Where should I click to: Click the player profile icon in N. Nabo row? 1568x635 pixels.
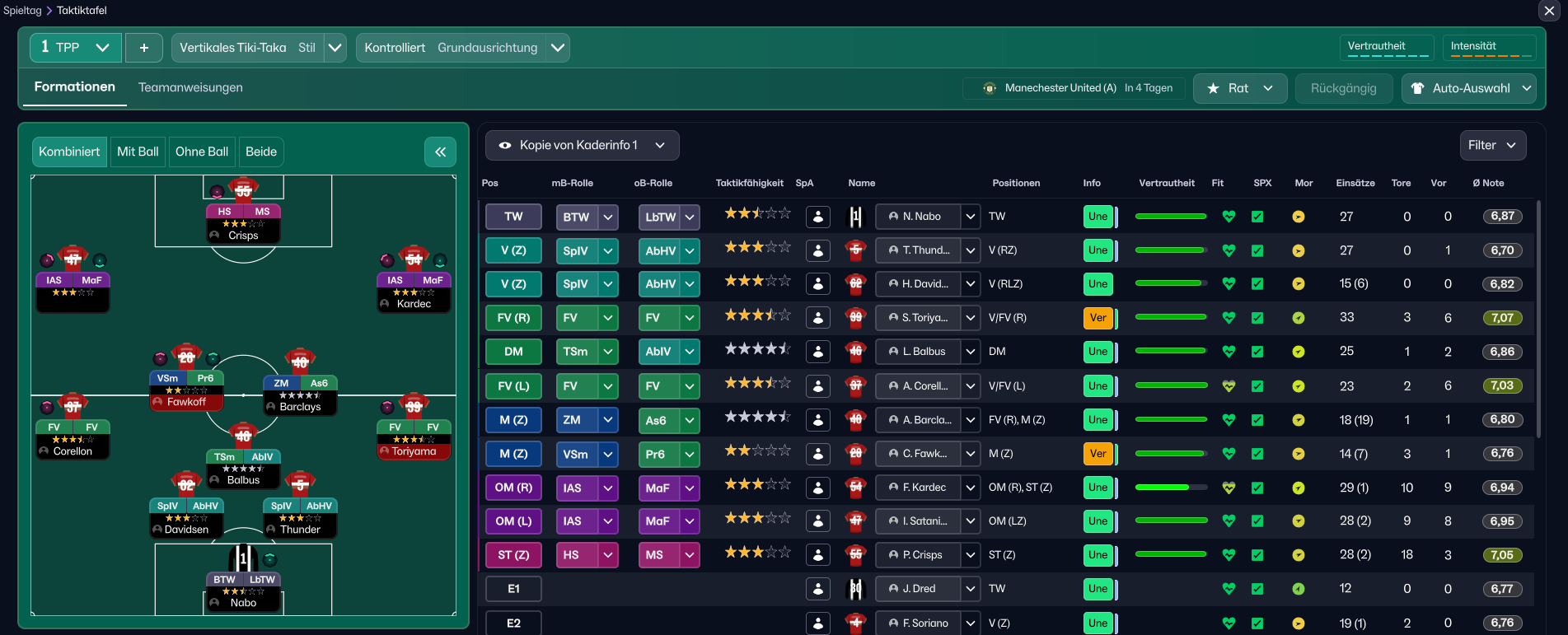coord(818,217)
